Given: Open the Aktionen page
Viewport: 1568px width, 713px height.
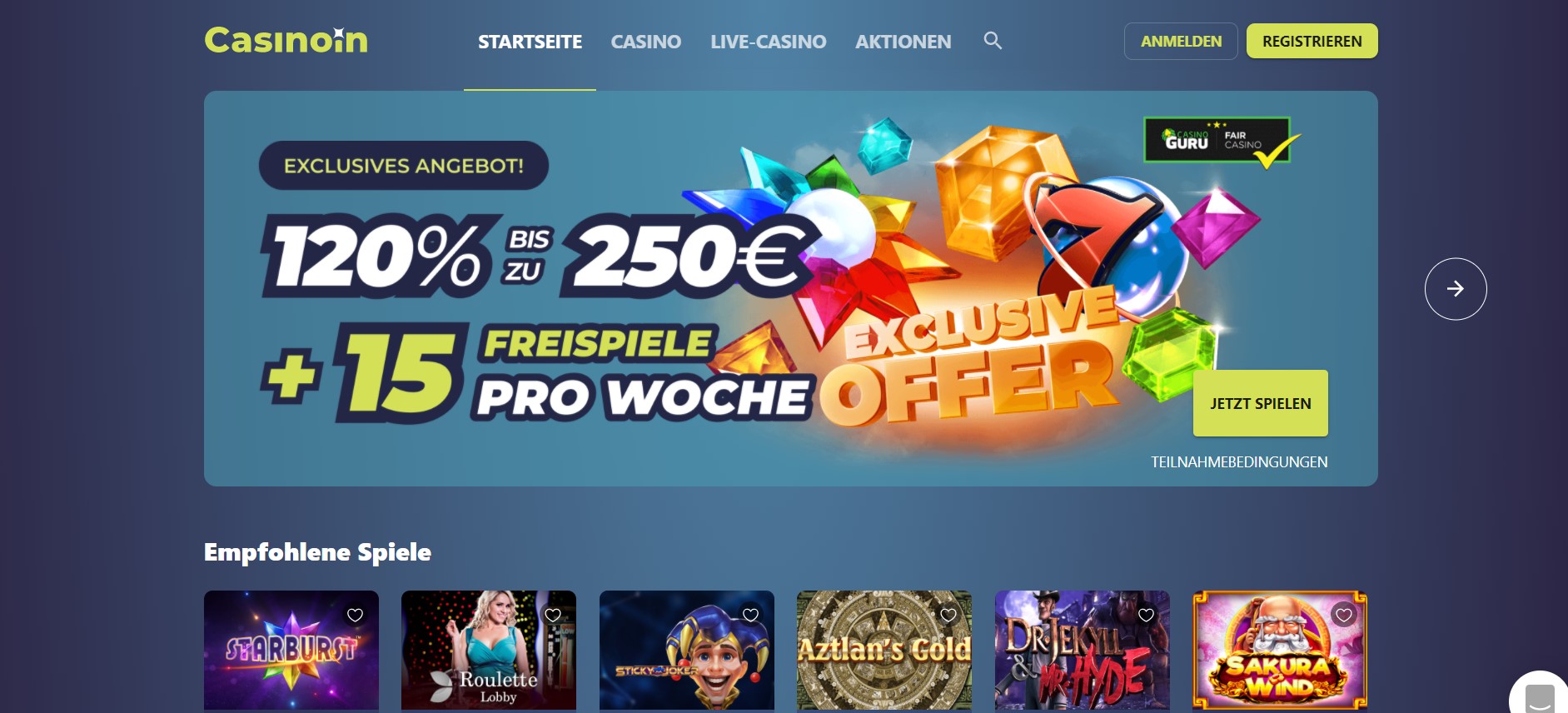Looking at the screenshot, I should click(903, 42).
